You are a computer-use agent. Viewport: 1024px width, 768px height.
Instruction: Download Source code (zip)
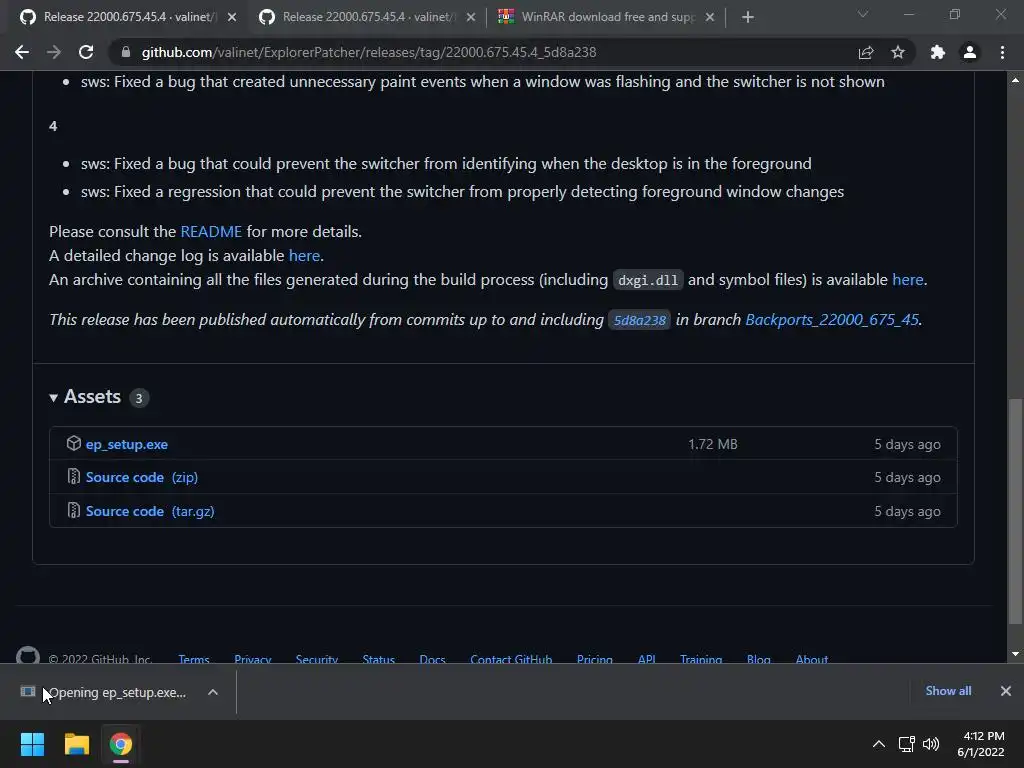(142, 477)
